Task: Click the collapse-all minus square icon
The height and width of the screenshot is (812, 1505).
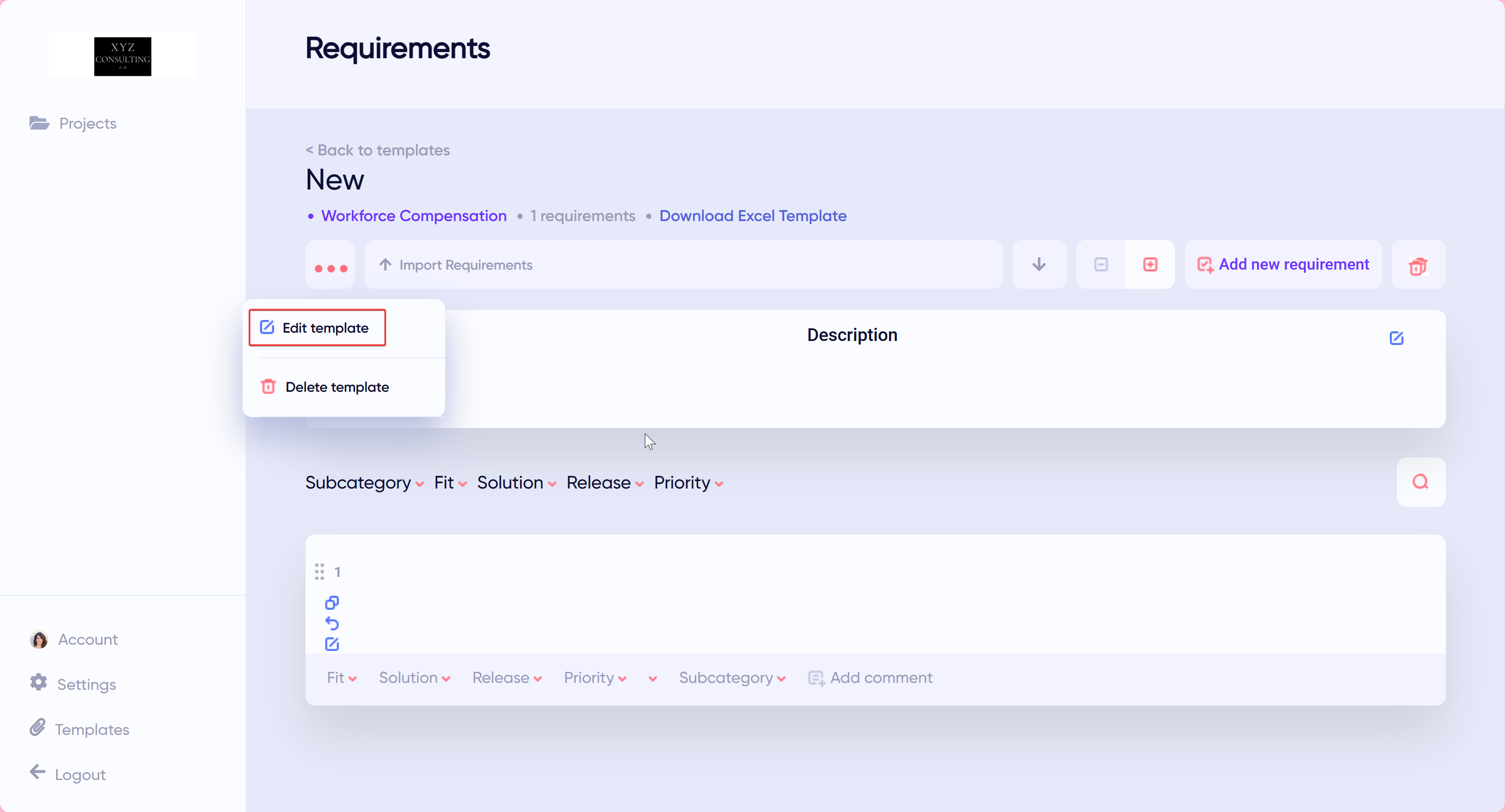Action: tap(1101, 265)
